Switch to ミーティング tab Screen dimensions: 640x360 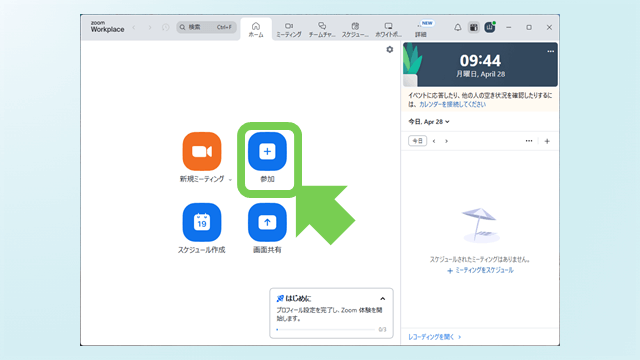click(x=289, y=29)
